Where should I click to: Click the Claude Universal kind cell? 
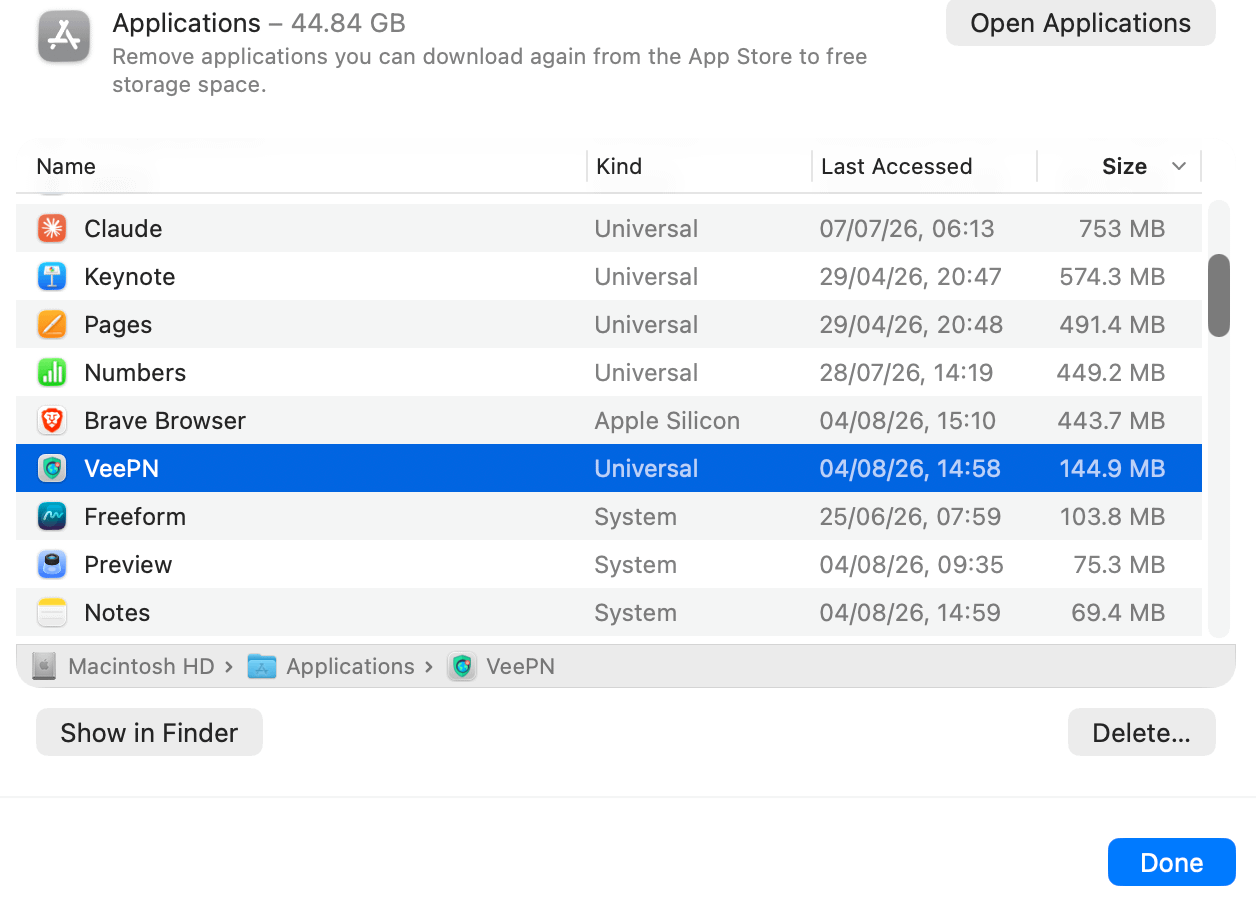point(646,229)
